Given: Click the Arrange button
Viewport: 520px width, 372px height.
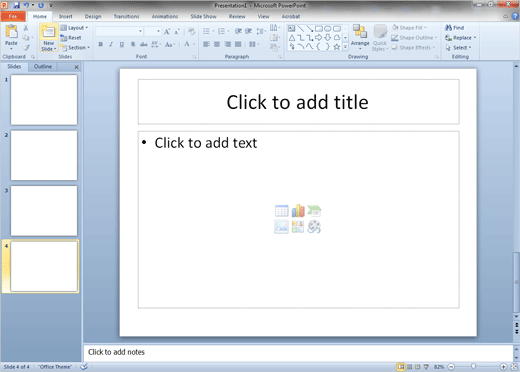Looking at the screenshot, I should point(360,37).
